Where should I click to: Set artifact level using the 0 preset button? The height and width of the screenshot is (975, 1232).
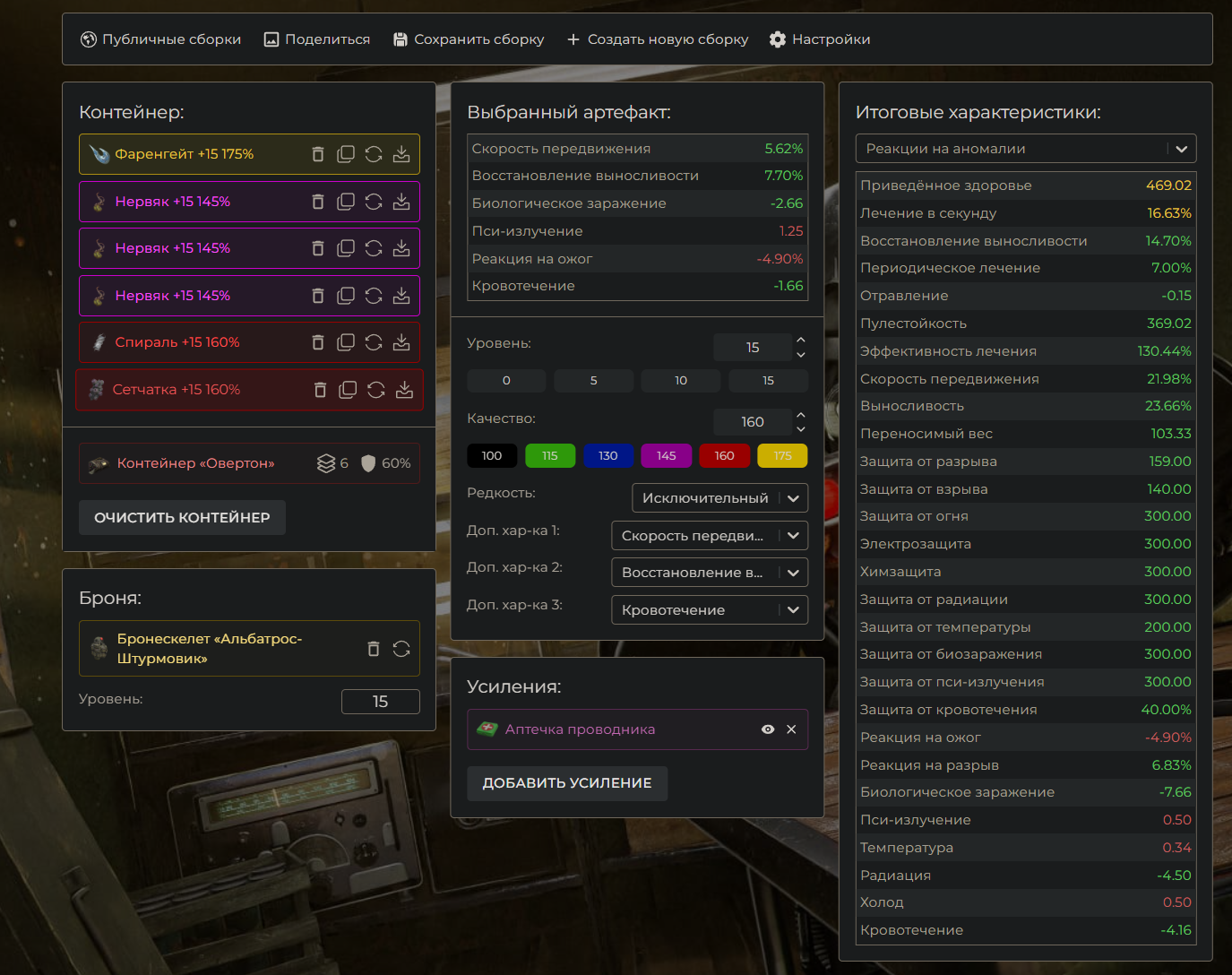(x=506, y=381)
